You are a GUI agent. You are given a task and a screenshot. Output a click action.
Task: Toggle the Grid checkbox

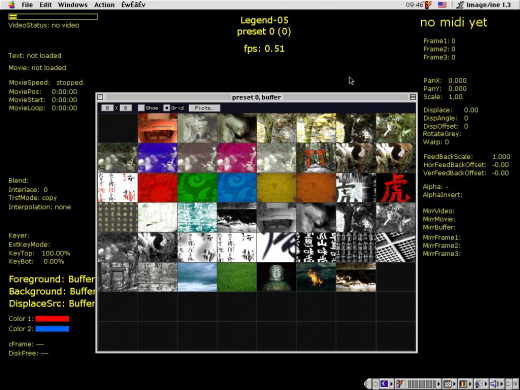pos(166,108)
